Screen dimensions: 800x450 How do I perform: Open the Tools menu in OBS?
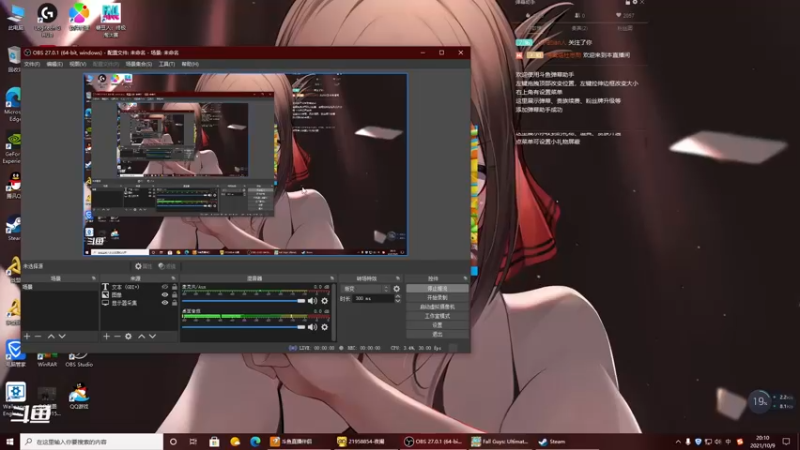click(x=167, y=64)
